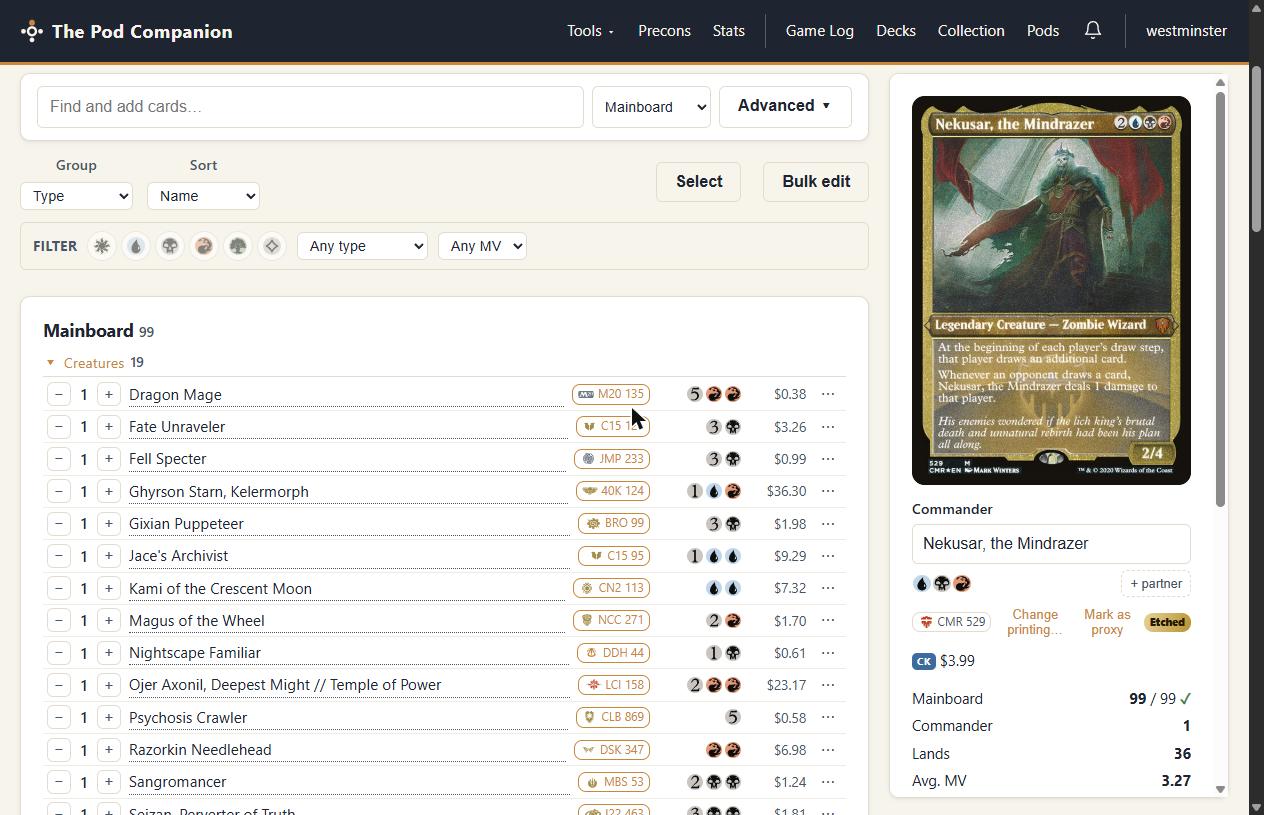The height and width of the screenshot is (815, 1264).
Task: Open Nightscape Familiar row options menu
Action: pos(828,653)
